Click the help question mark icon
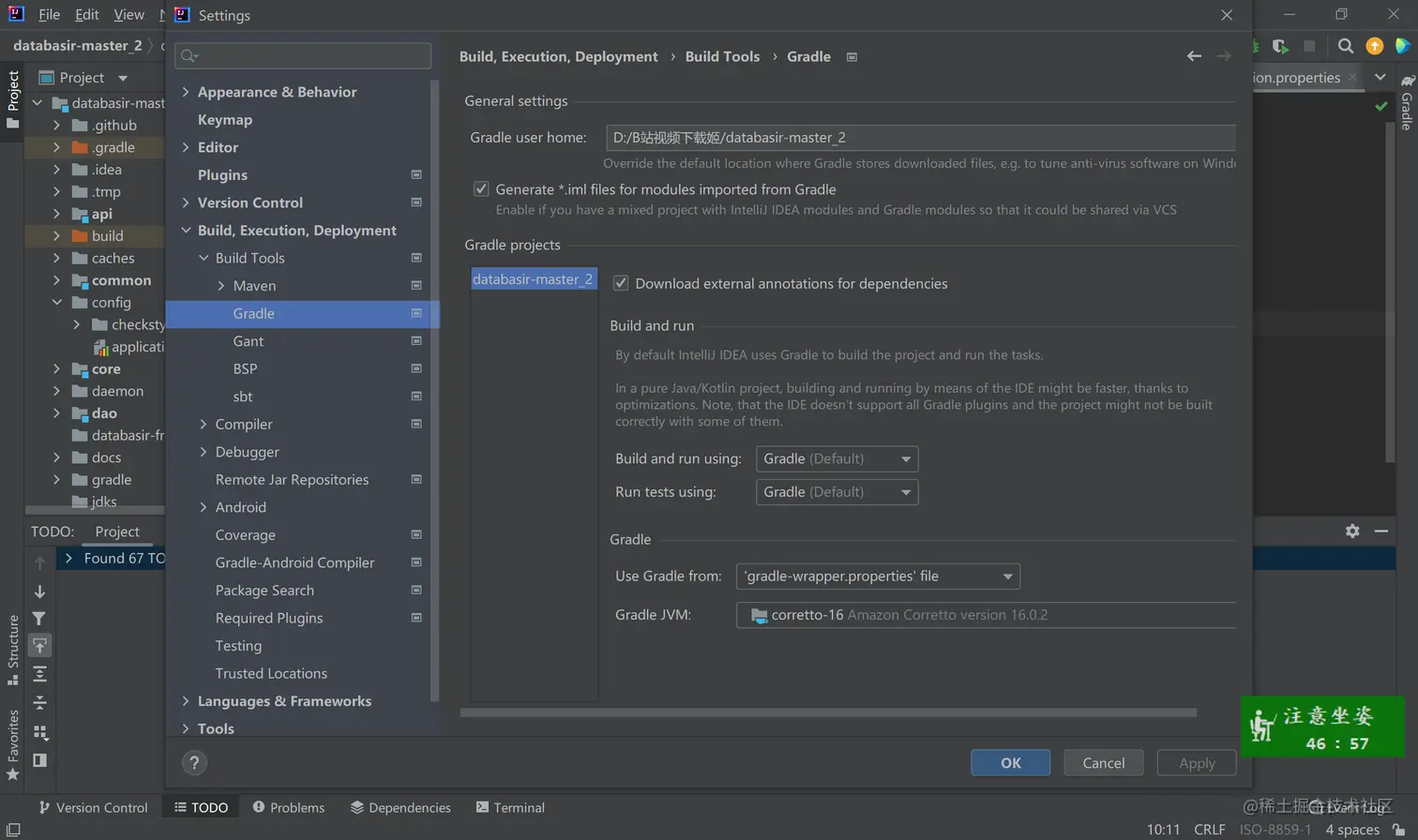 pyautogui.click(x=194, y=763)
